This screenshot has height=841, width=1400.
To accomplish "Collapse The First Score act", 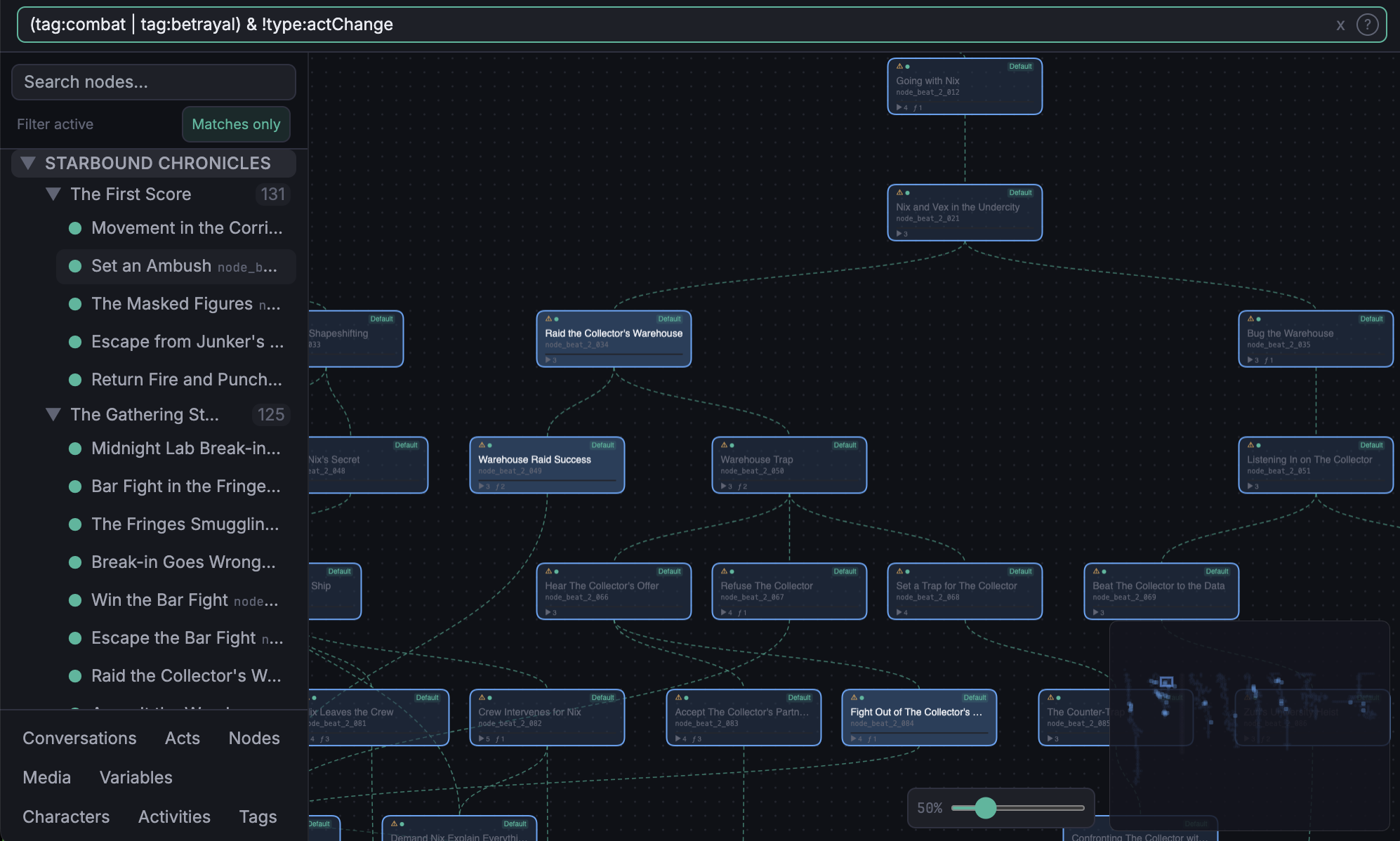I will coord(53,194).
